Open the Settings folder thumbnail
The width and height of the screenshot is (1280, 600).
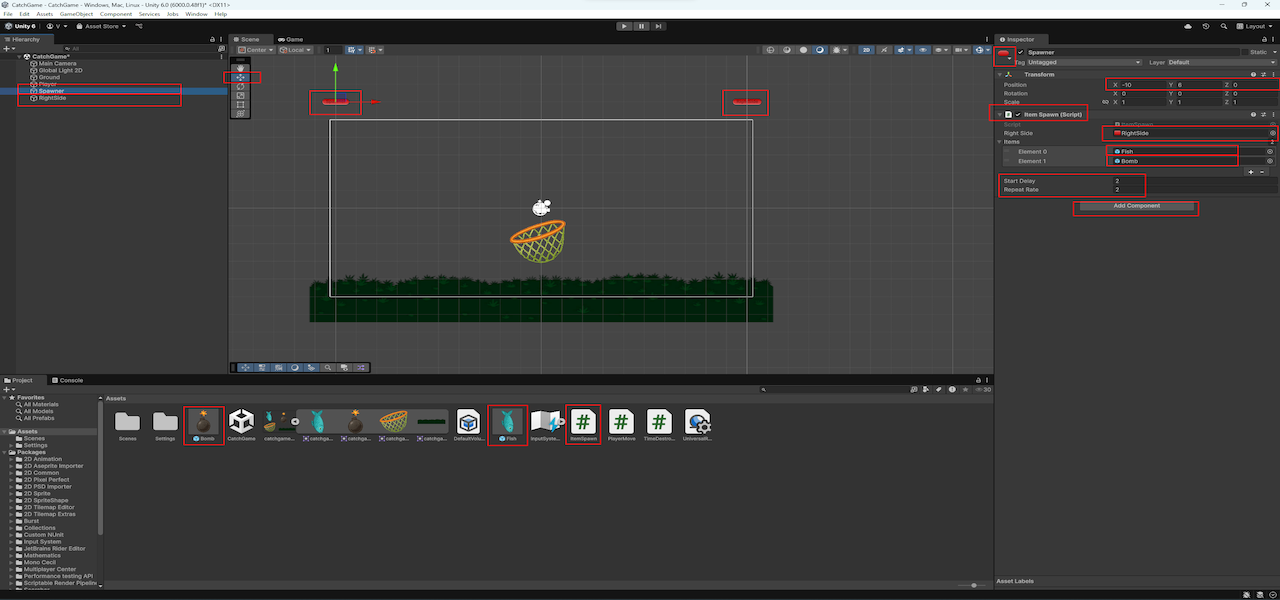(165, 426)
